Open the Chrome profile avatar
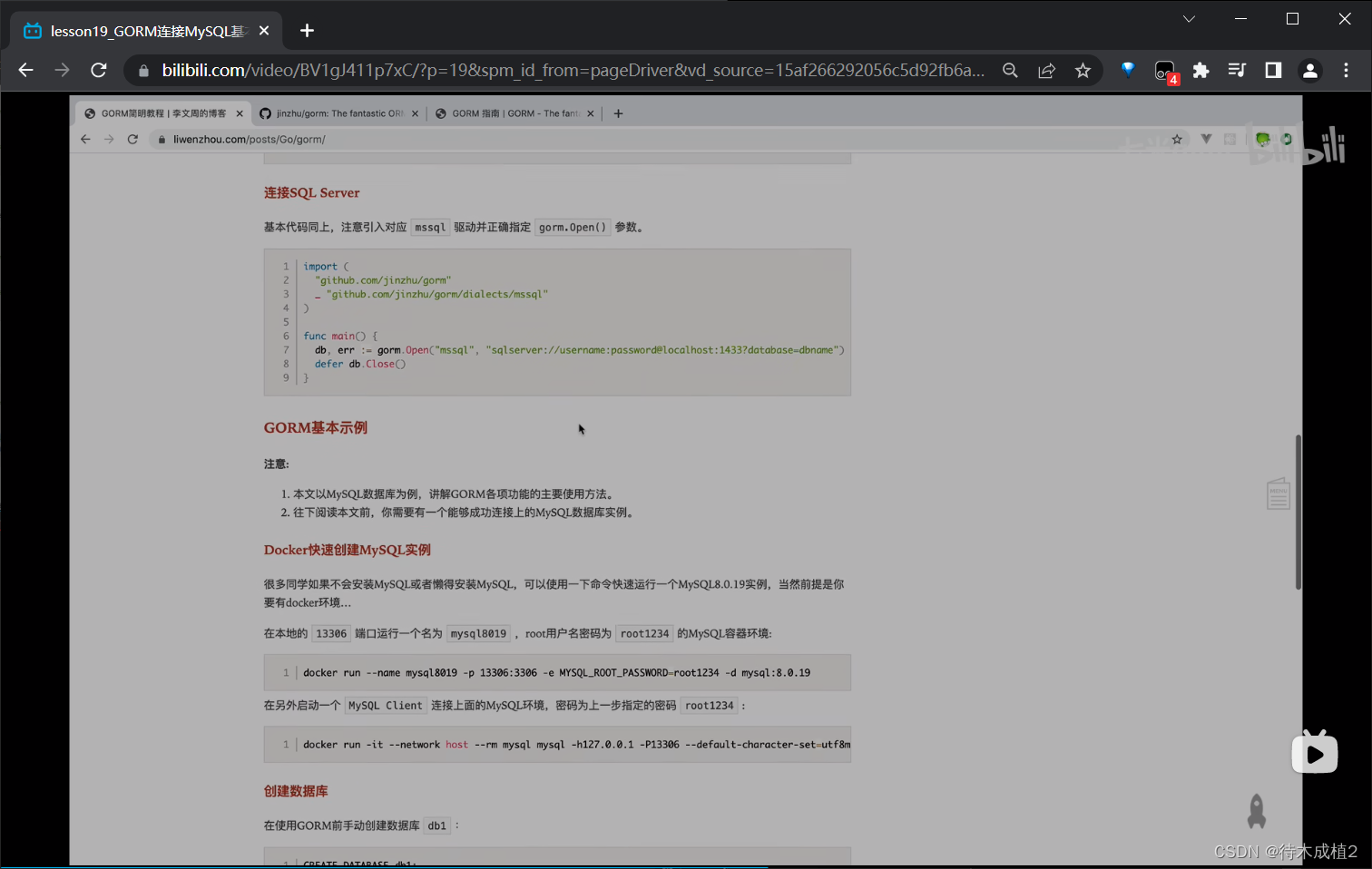The height and width of the screenshot is (869, 1372). [1309, 70]
